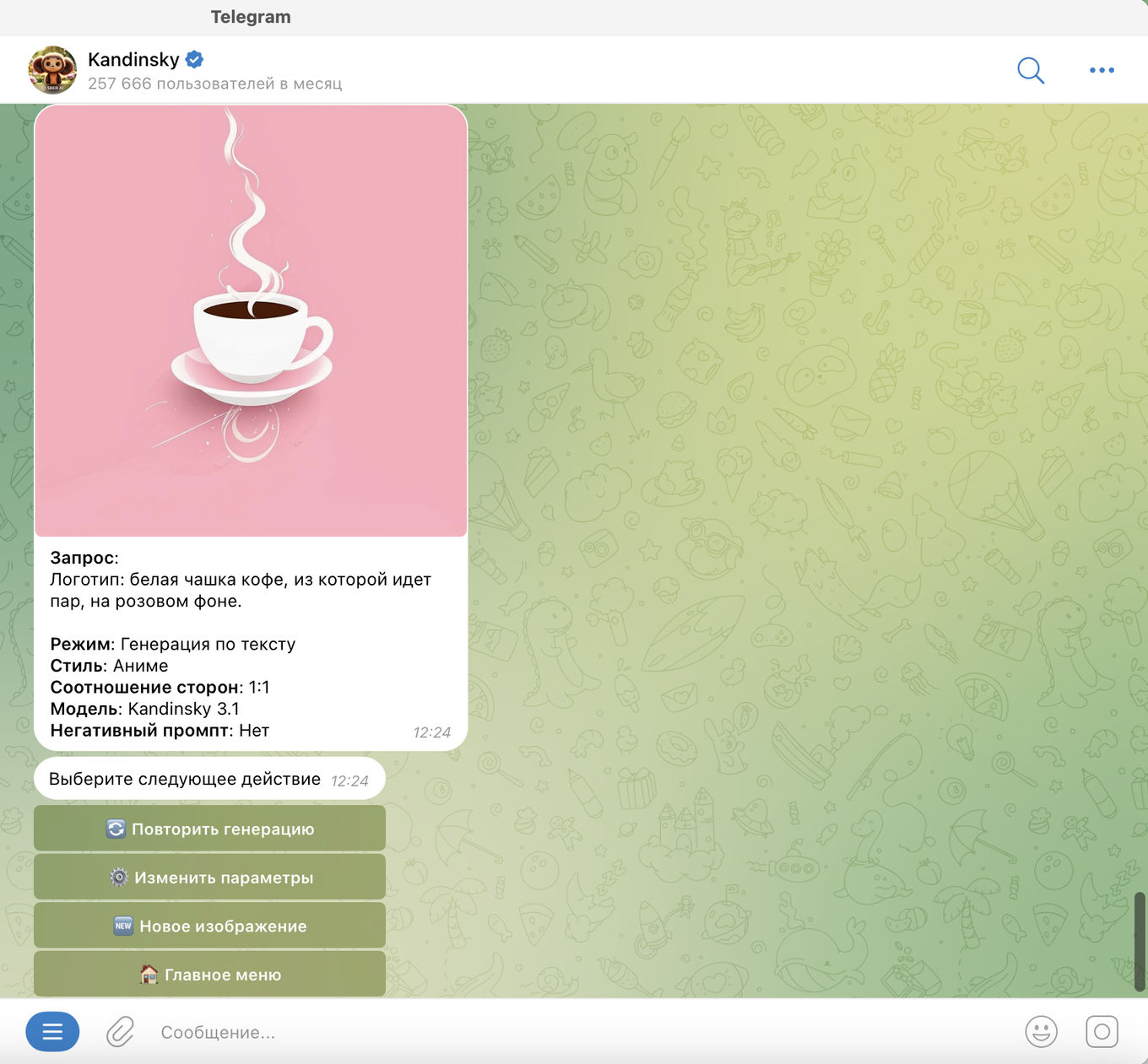This screenshot has width=1148, height=1064.
Task: Click the Негативный промпт: Нет line
Action: [x=160, y=731]
